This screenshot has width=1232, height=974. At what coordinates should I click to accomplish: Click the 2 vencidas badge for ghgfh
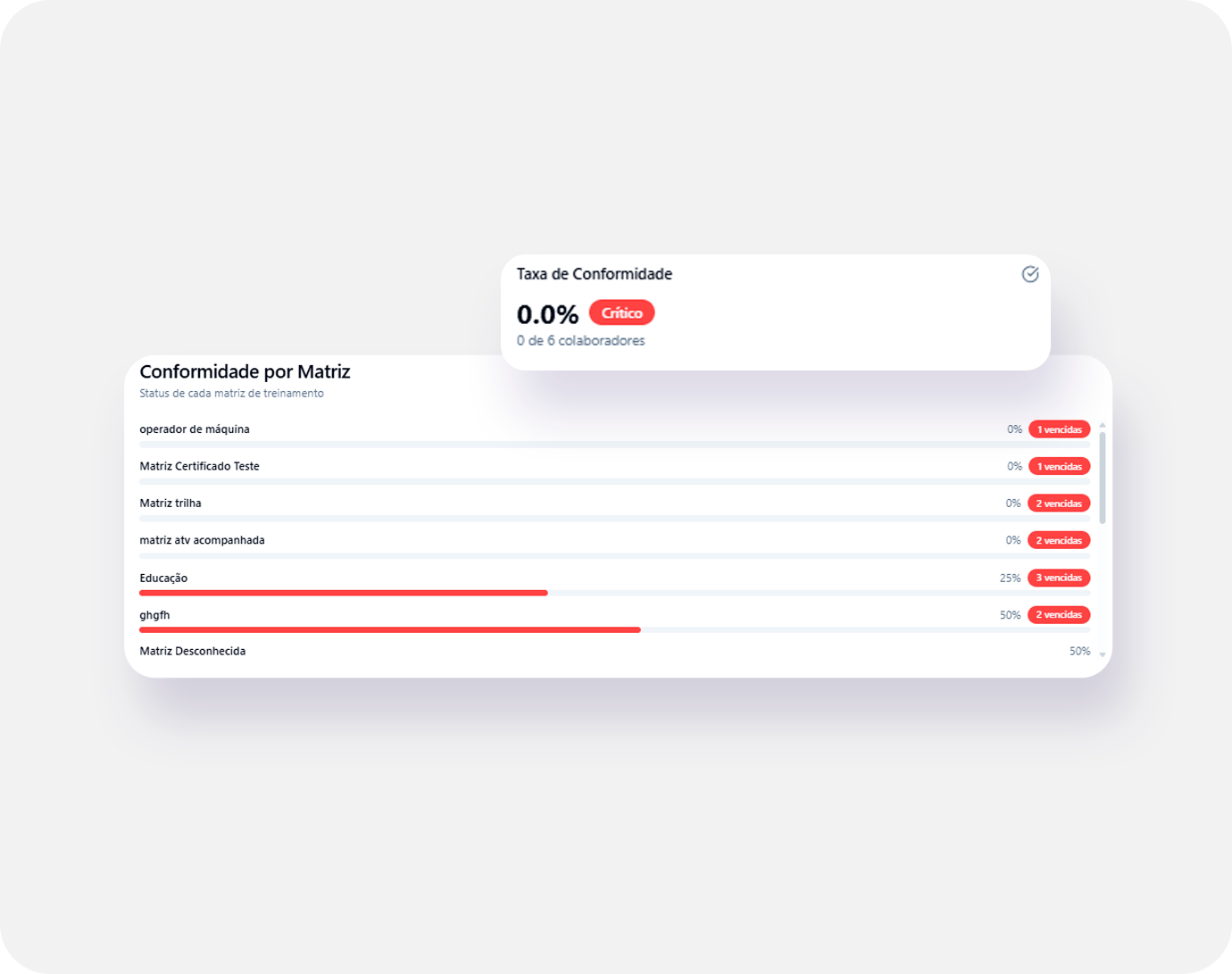point(1059,615)
